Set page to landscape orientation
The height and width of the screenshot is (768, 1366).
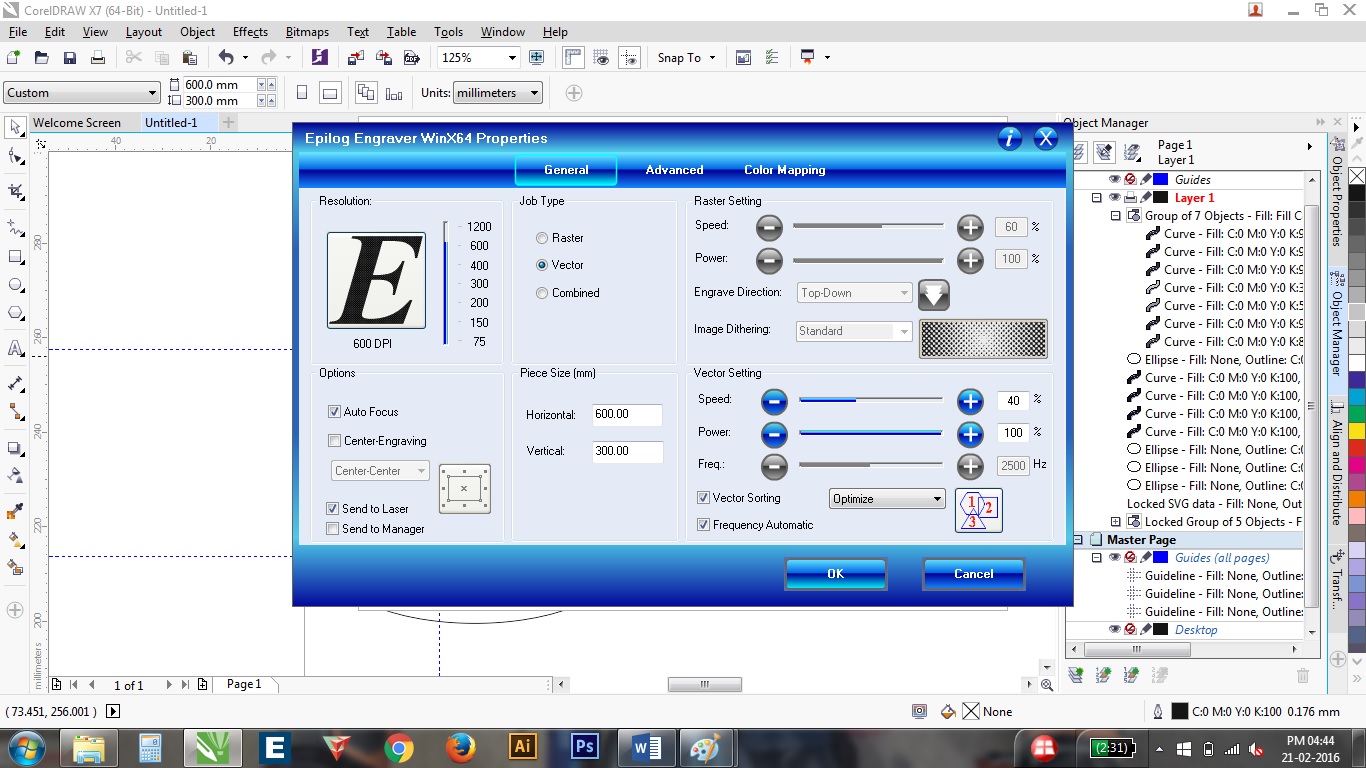click(330, 93)
